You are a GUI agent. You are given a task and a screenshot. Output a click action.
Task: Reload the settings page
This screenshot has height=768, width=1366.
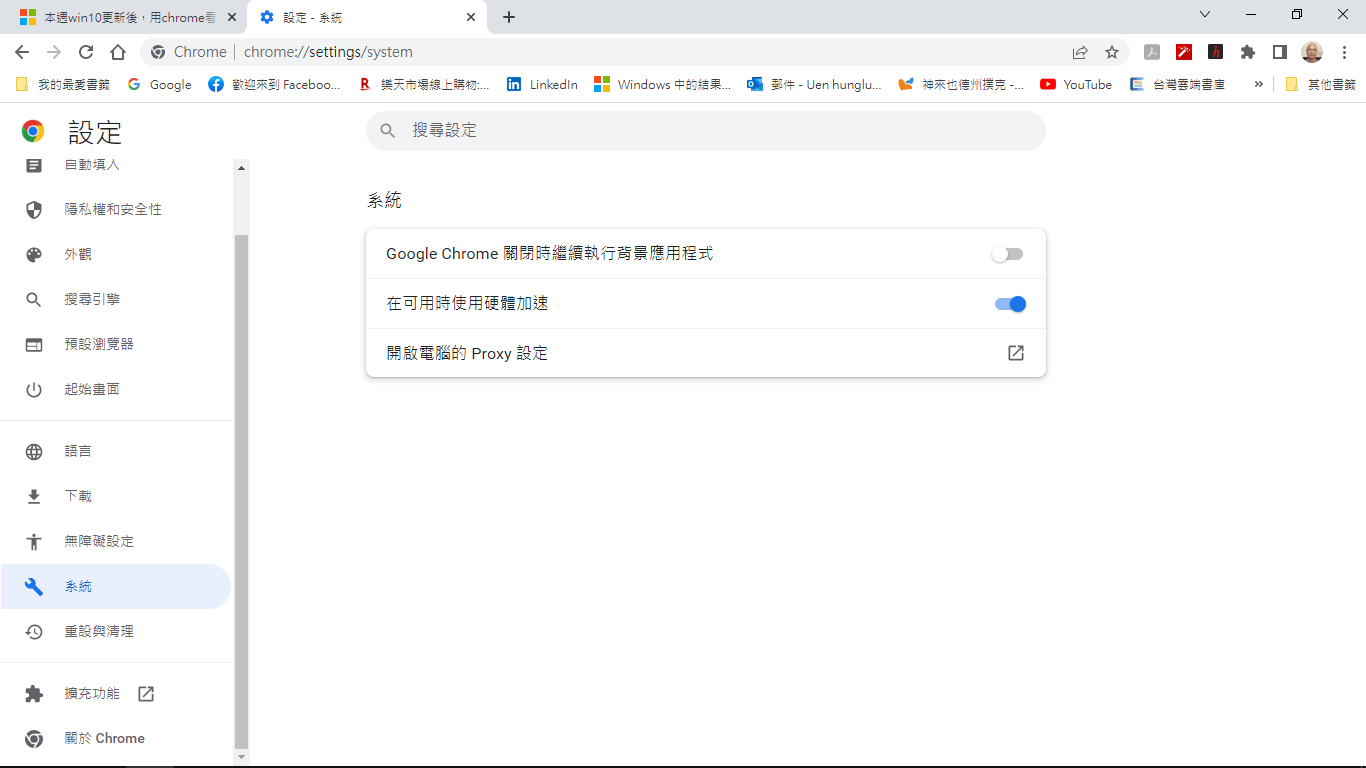pos(86,52)
